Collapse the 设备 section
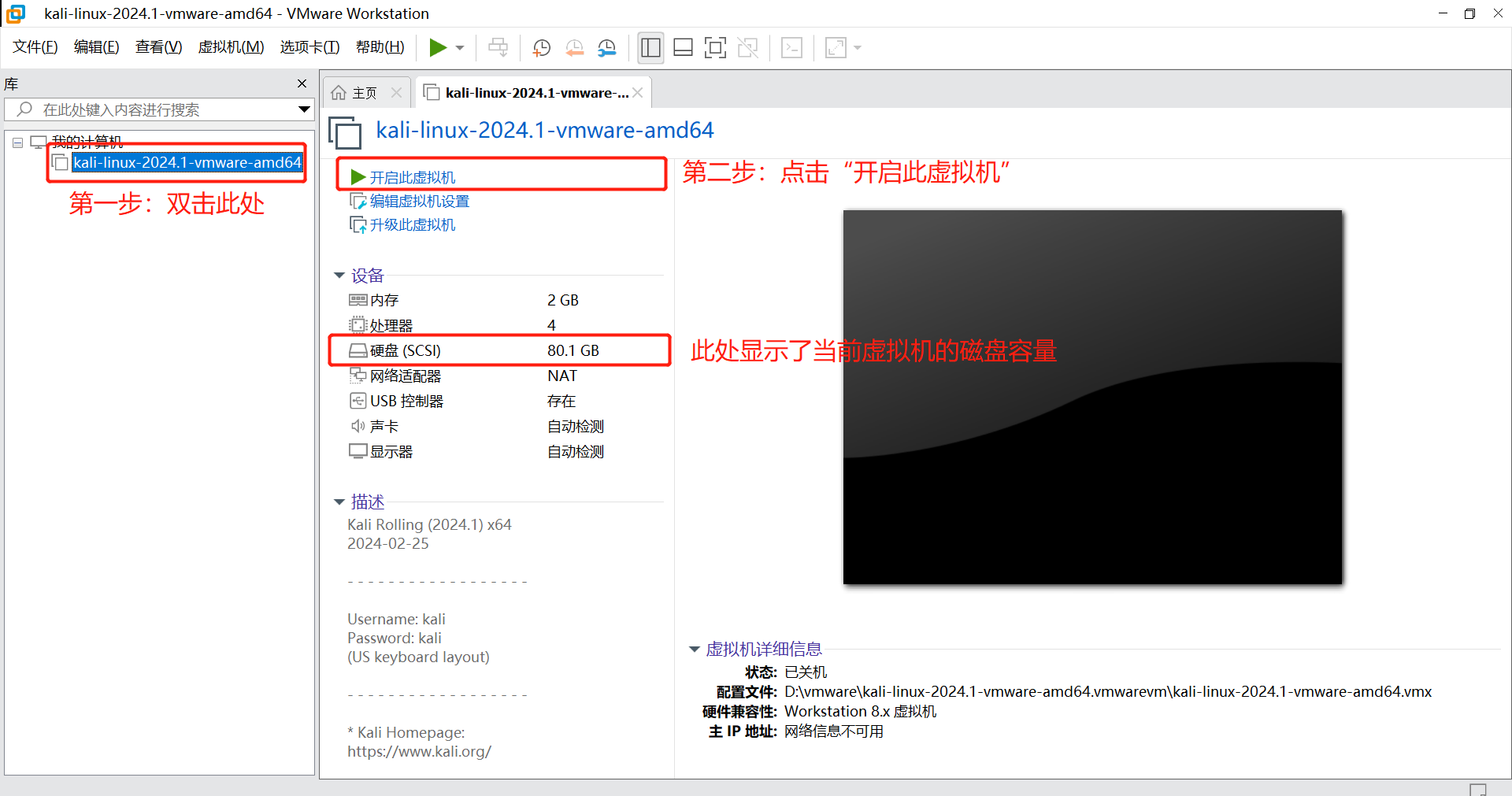This screenshot has width=1512, height=796. (339, 276)
